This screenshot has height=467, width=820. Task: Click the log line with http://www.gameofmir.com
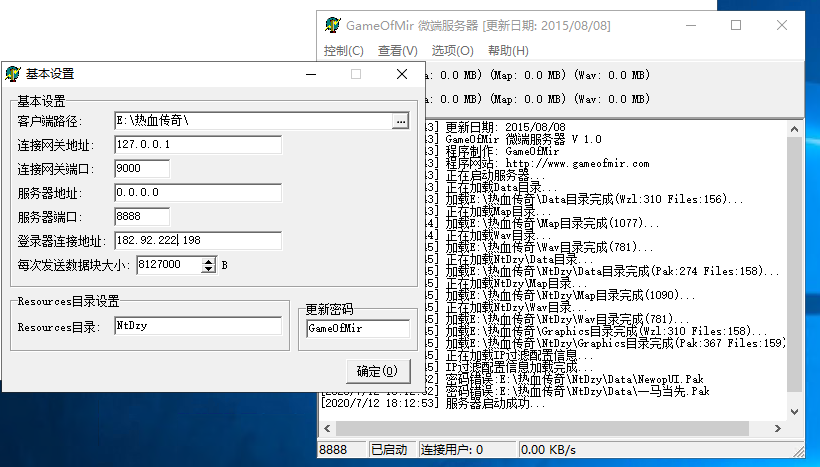(548, 164)
